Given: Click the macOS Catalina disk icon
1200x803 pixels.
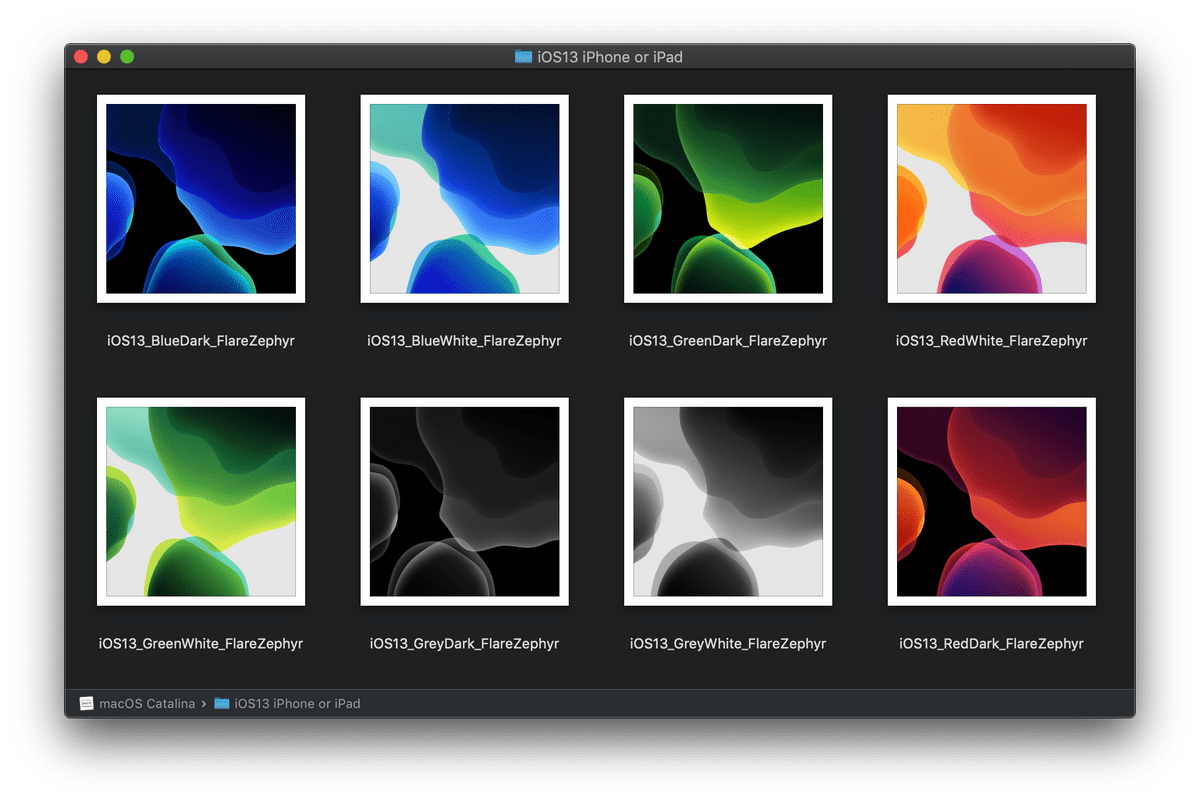Looking at the screenshot, I should pyautogui.click(x=87, y=704).
